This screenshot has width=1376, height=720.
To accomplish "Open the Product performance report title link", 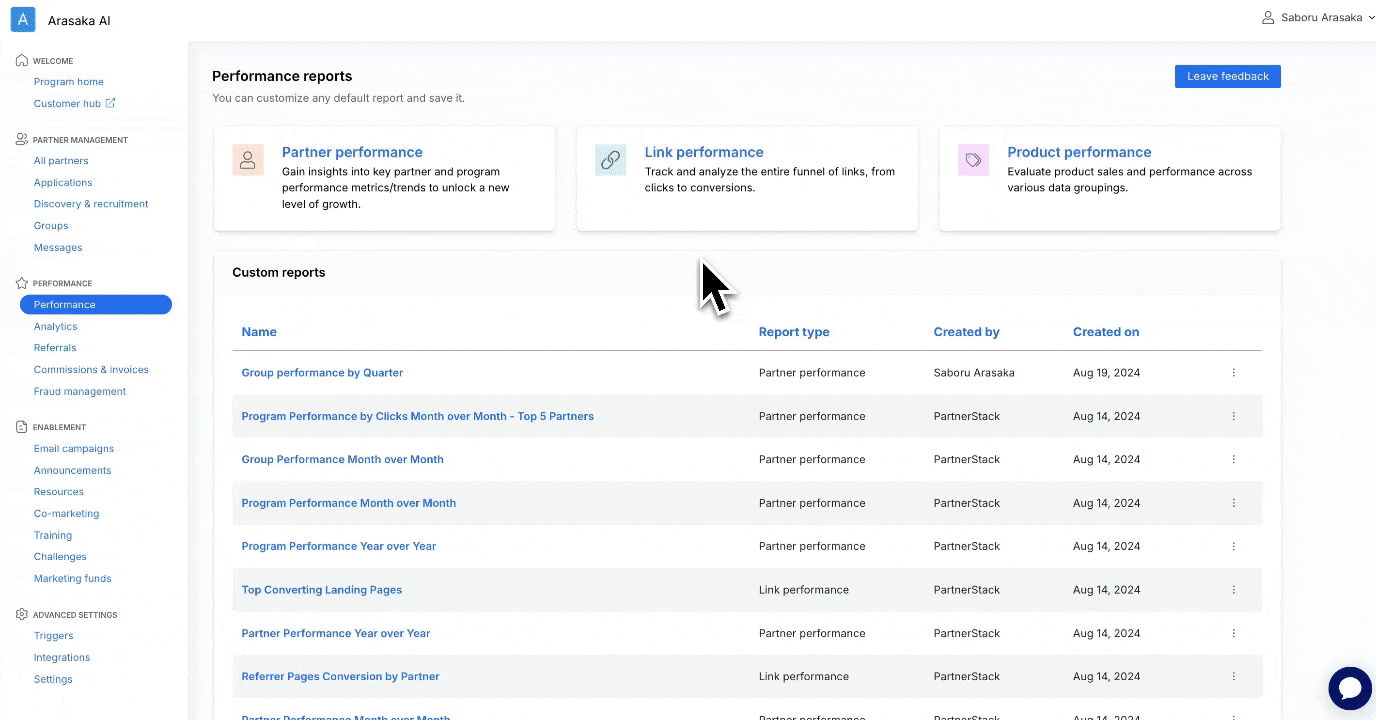I will click(x=1079, y=152).
